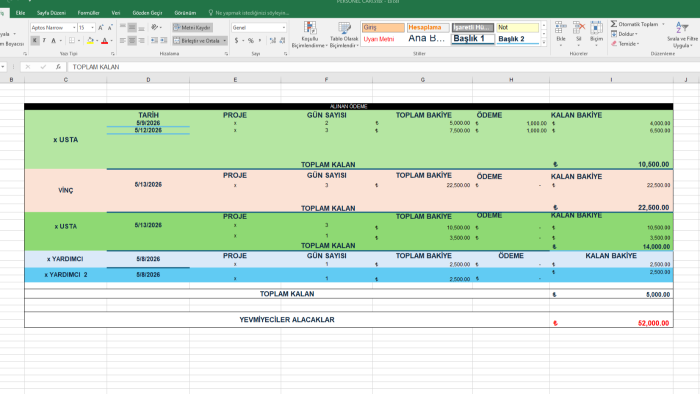Decrease font size with the smaller A icon
Screen dimensions: 700x394
pos(110,28)
